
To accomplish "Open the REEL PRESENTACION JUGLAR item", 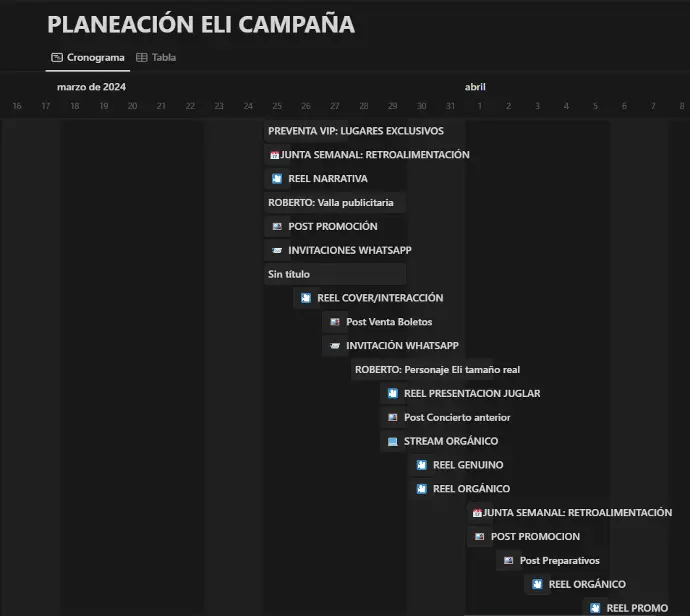I will pyautogui.click(x=462, y=393).
